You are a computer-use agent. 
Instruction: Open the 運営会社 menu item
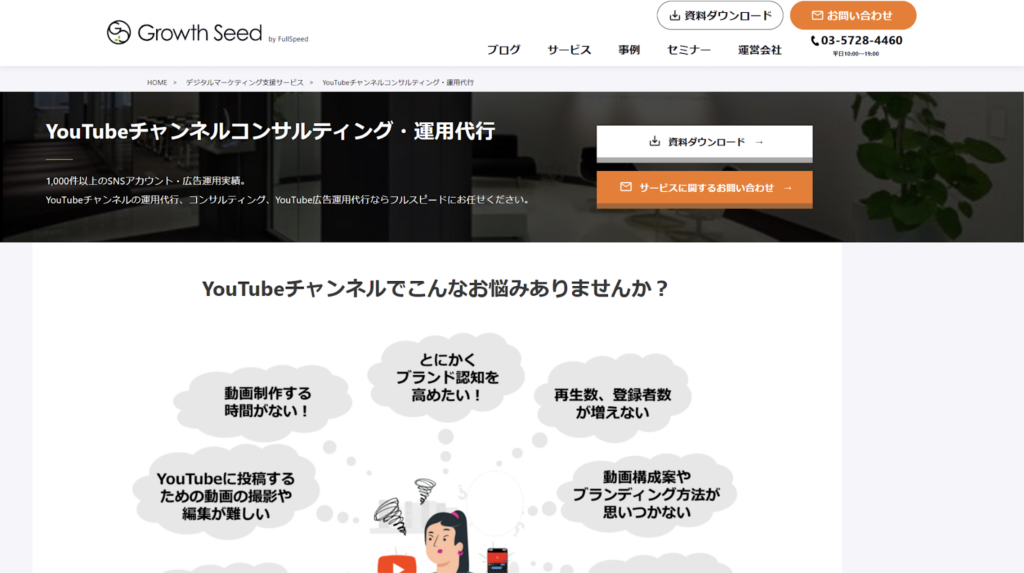[x=760, y=50]
